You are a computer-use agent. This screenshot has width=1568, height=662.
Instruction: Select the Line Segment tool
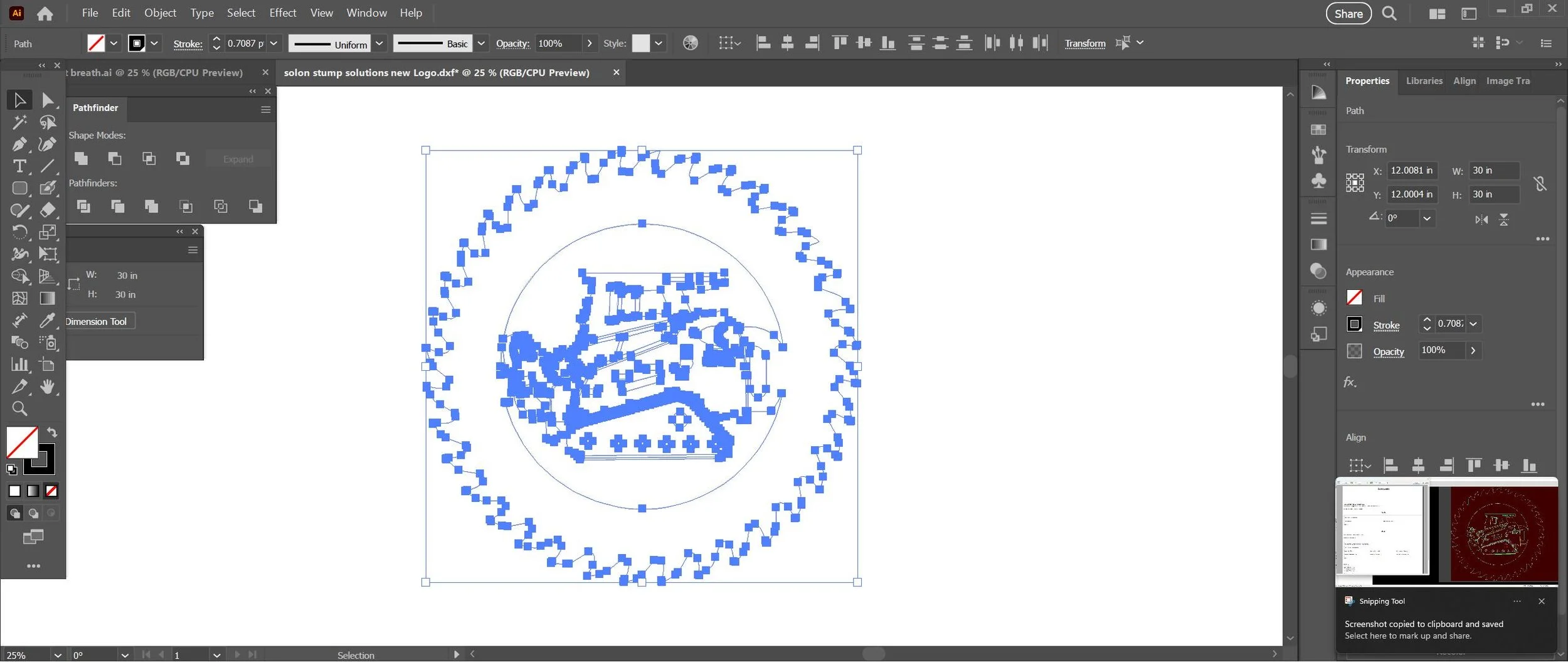click(48, 166)
